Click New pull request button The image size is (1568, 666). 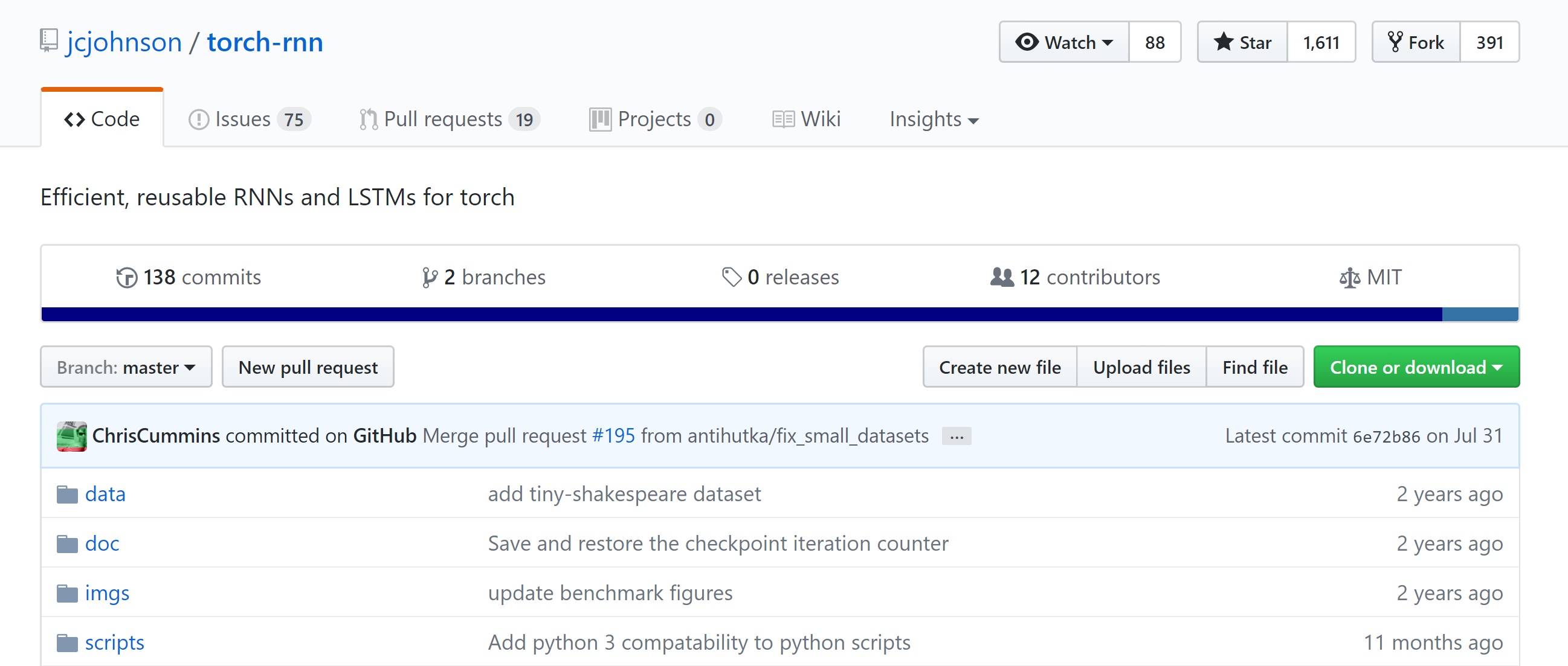pos(308,367)
